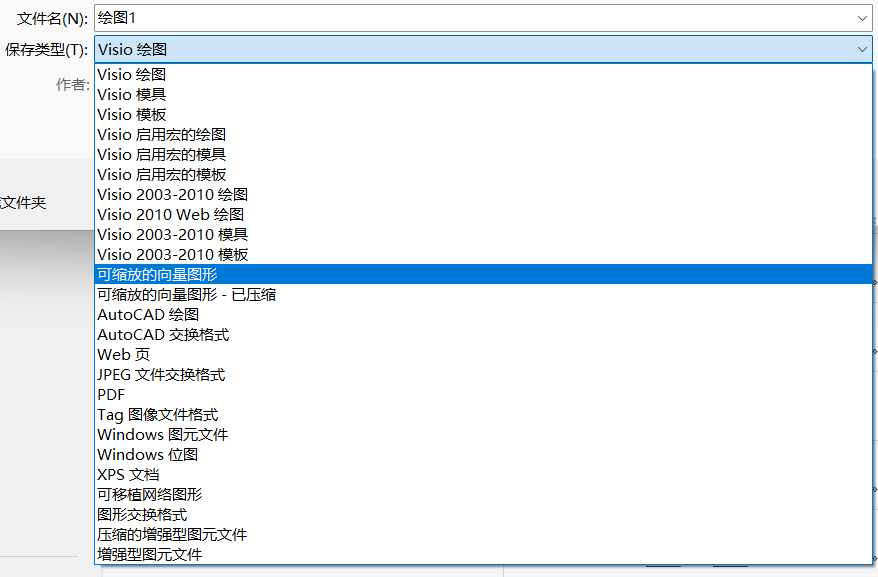Viewport: 878px width, 577px height.
Task: Select Visio 启用宏的模具 option
Action: pos(483,155)
